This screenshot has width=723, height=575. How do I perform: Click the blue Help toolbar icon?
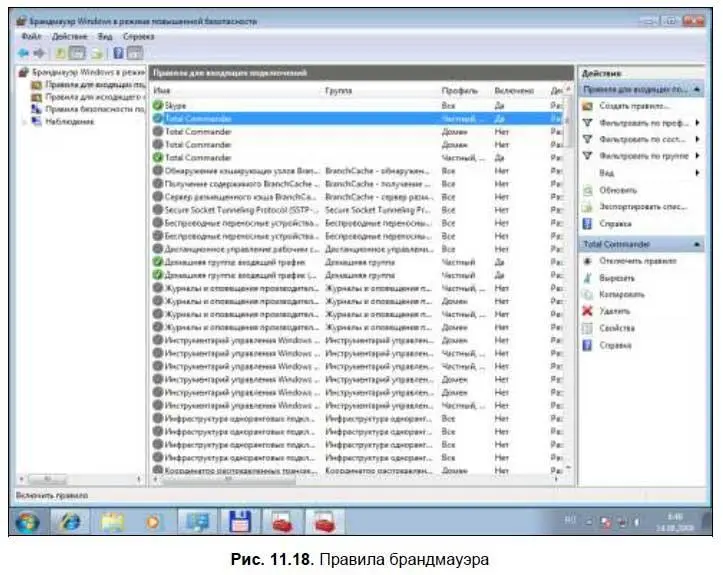[119, 53]
